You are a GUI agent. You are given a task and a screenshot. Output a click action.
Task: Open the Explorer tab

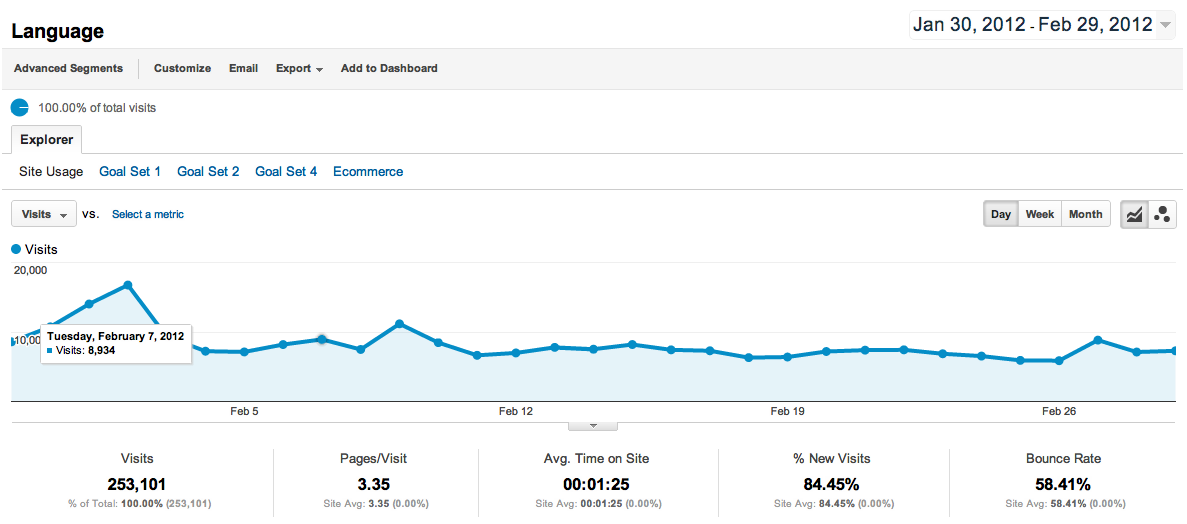pos(47,140)
